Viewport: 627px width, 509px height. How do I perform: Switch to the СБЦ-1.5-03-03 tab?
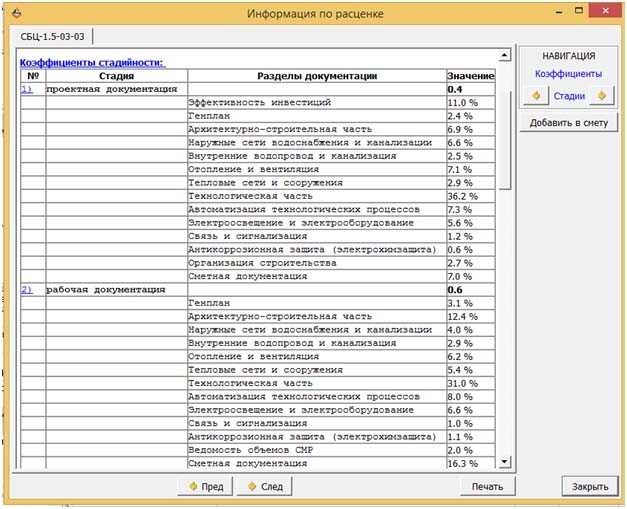tap(51, 36)
